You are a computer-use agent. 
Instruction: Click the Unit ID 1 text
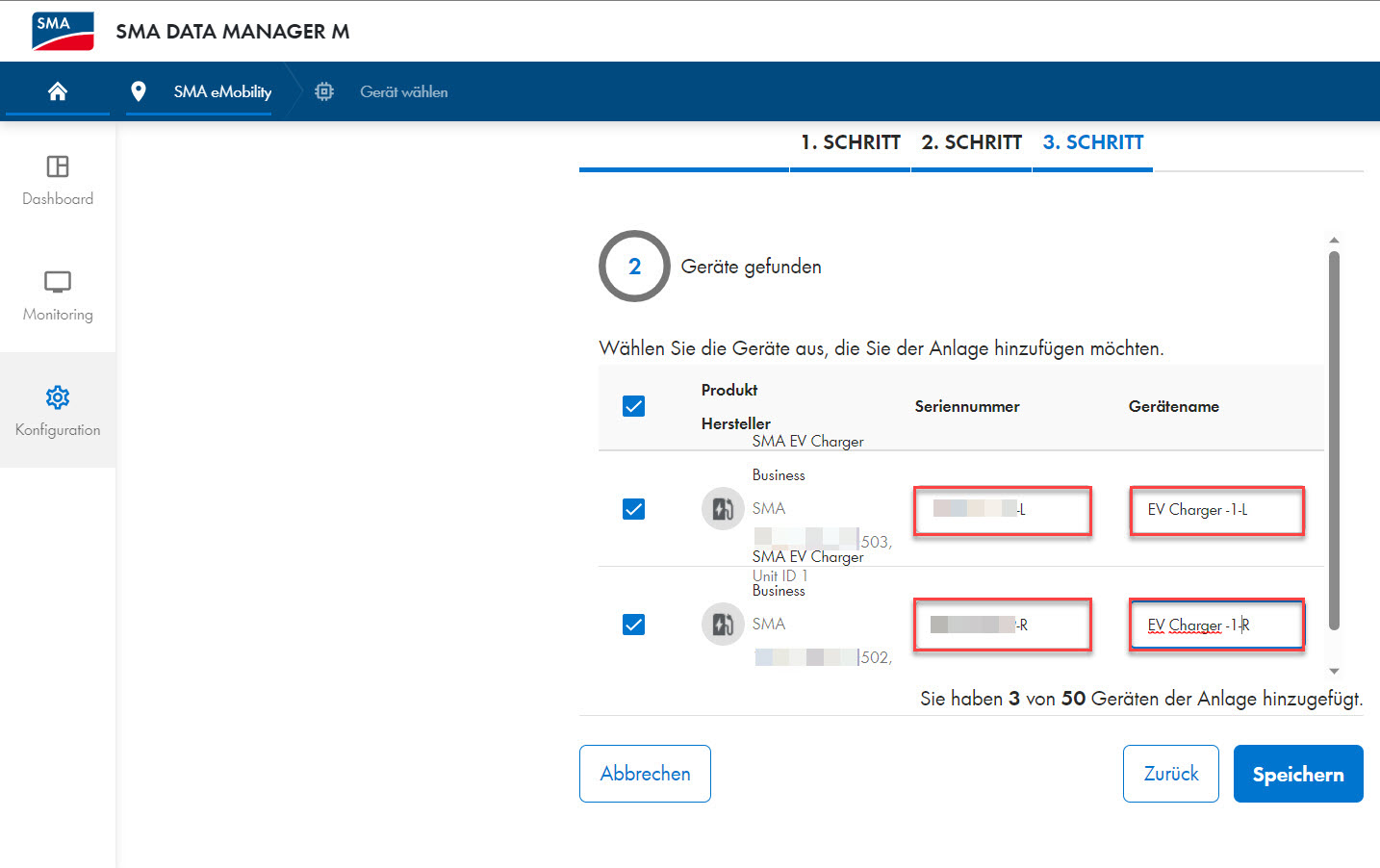(780, 575)
